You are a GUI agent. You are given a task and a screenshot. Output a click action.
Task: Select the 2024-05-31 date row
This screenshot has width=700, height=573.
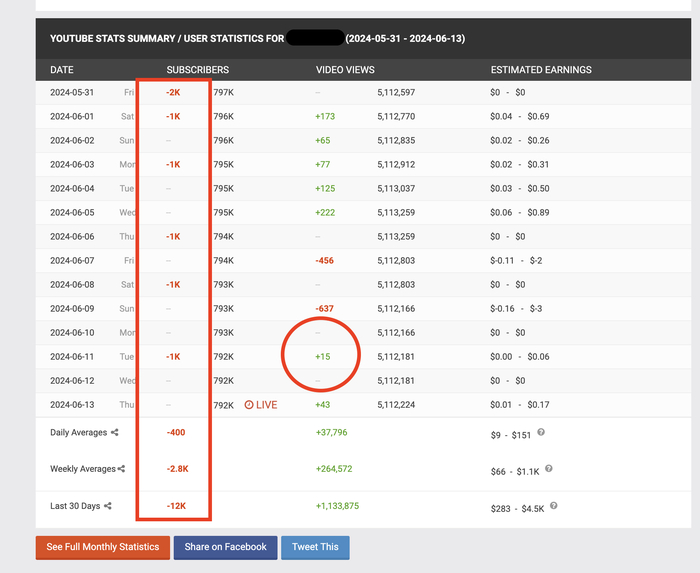[x=363, y=92]
